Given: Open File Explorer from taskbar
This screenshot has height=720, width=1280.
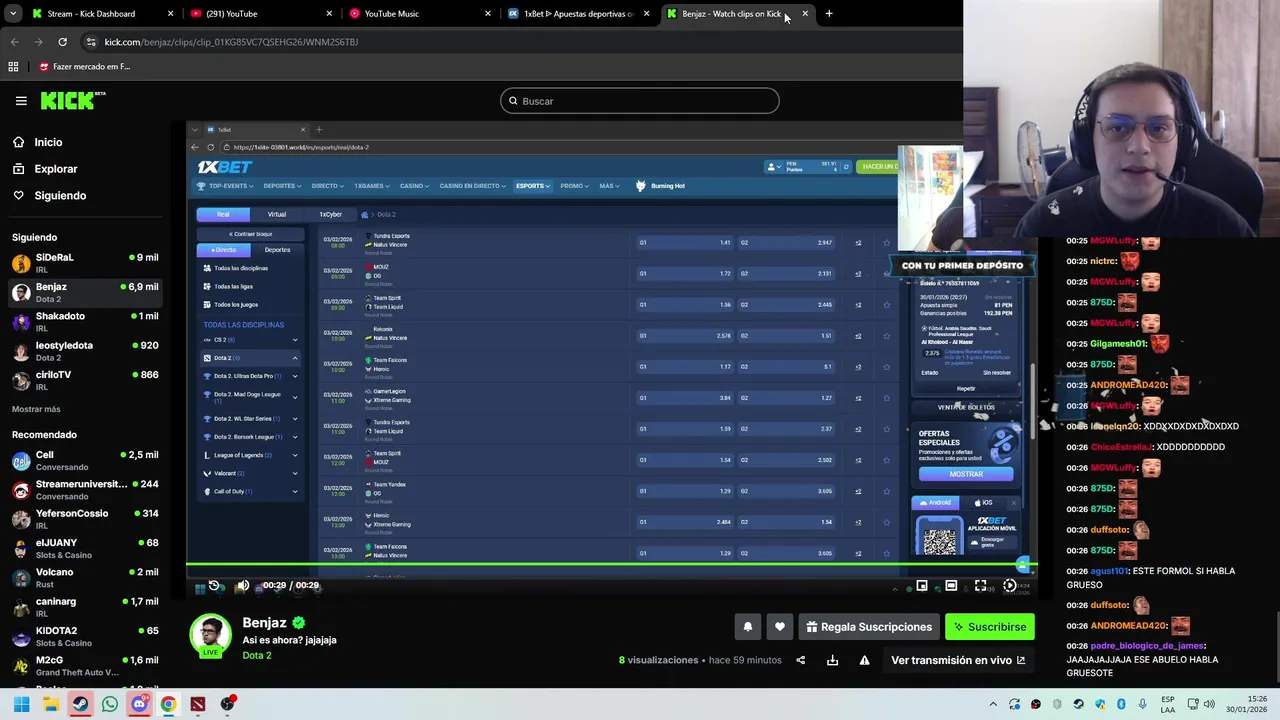Looking at the screenshot, I should (x=51, y=704).
